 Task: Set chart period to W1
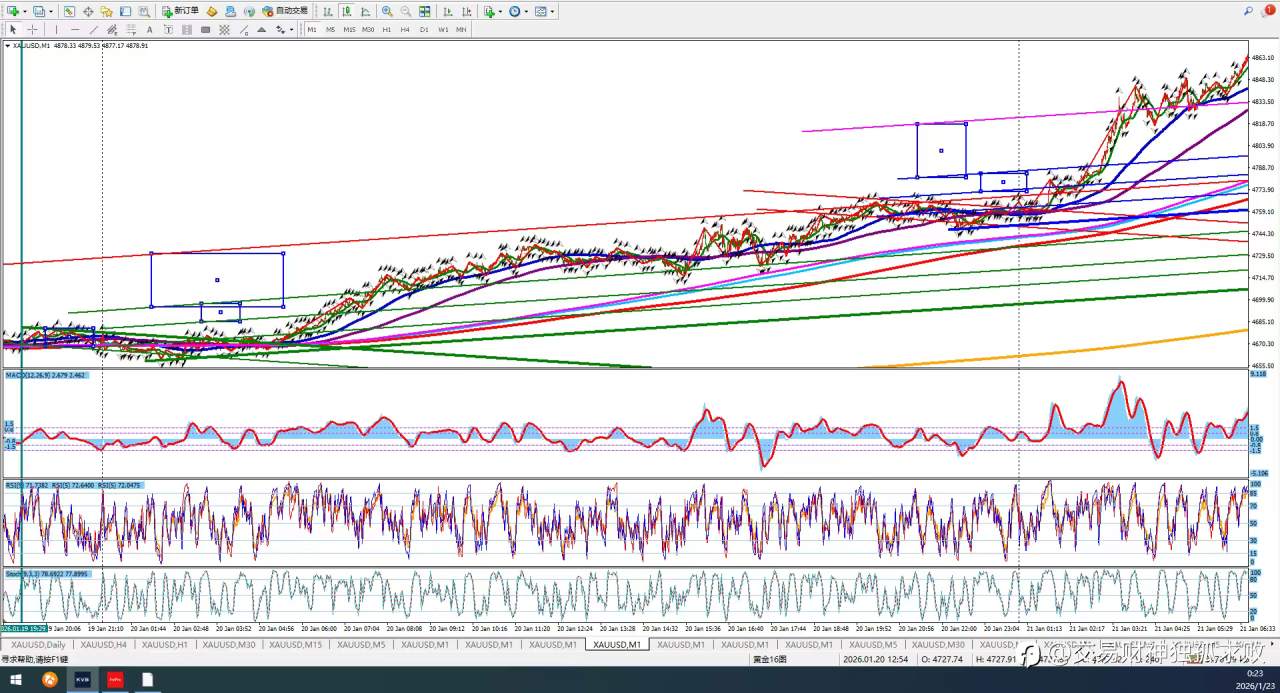pos(443,29)
